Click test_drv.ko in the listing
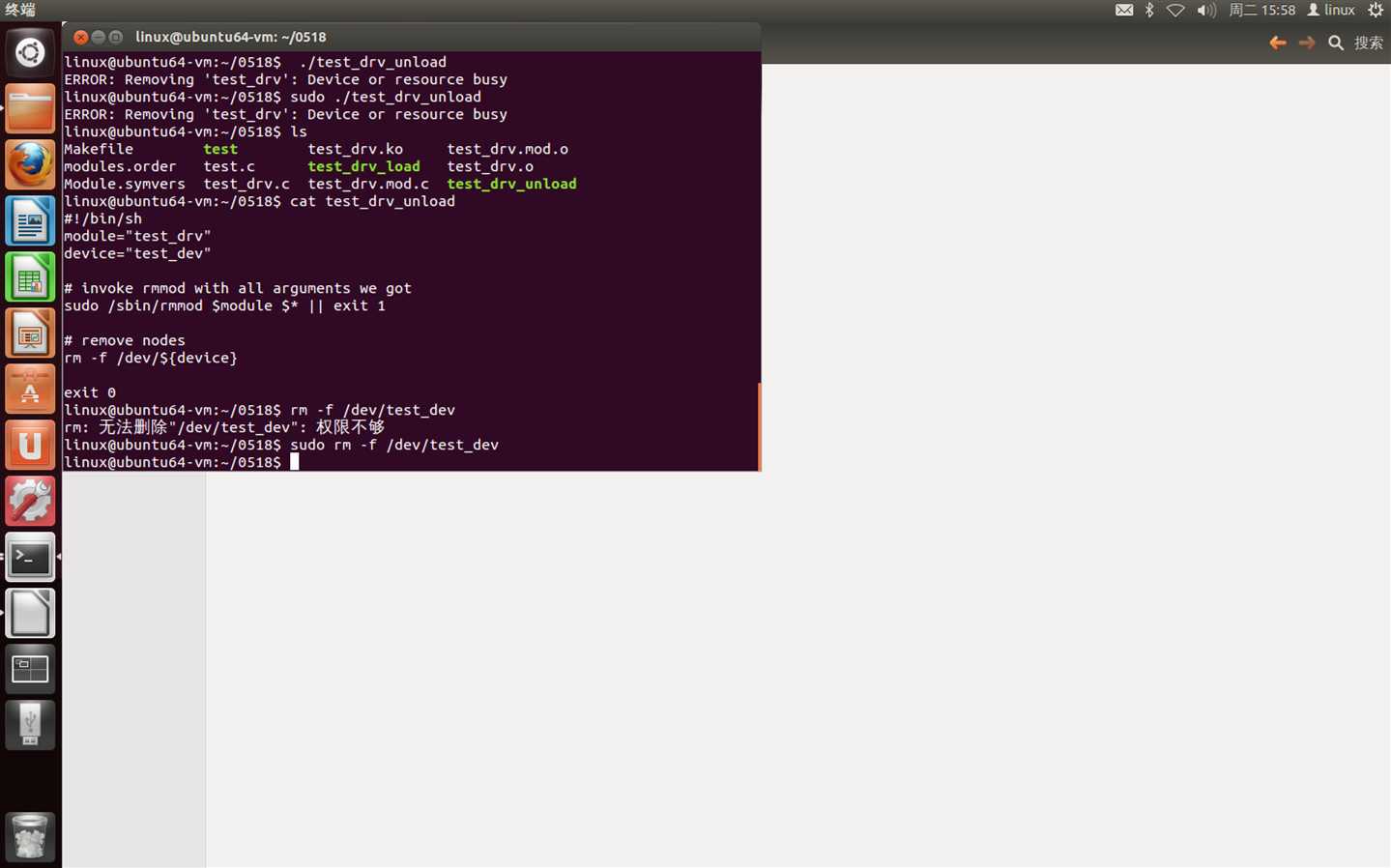The height and width of the screenshot is (868, 1391). (355, 149)
